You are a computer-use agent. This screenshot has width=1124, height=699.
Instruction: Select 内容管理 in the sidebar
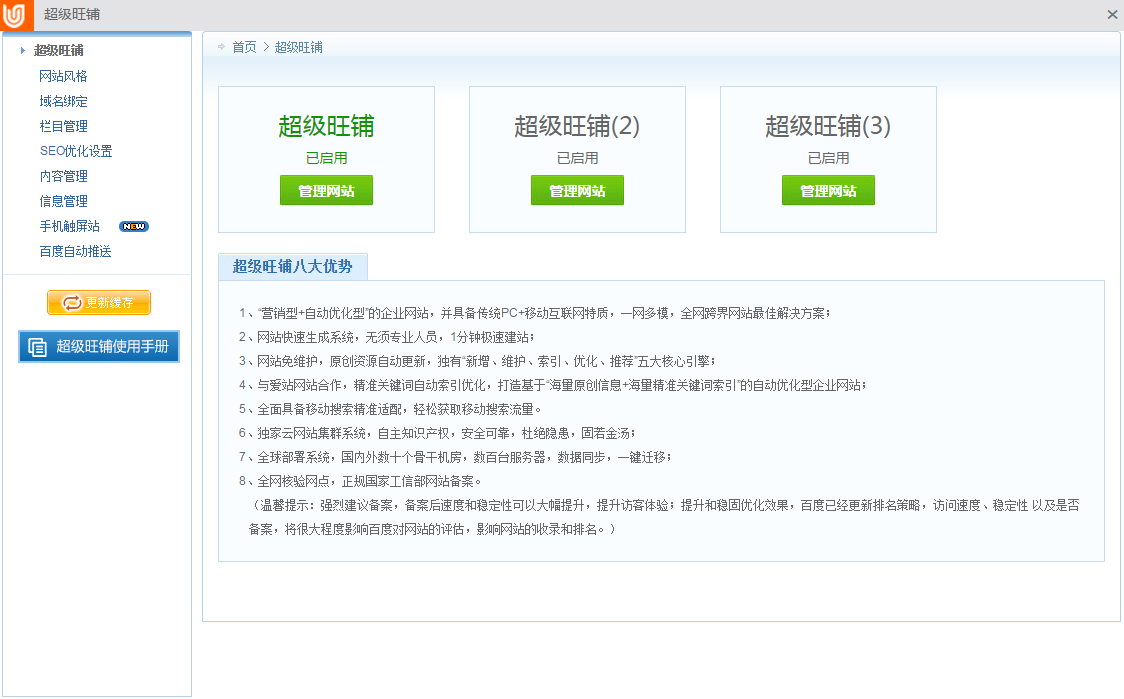click(x=63, y=176)
